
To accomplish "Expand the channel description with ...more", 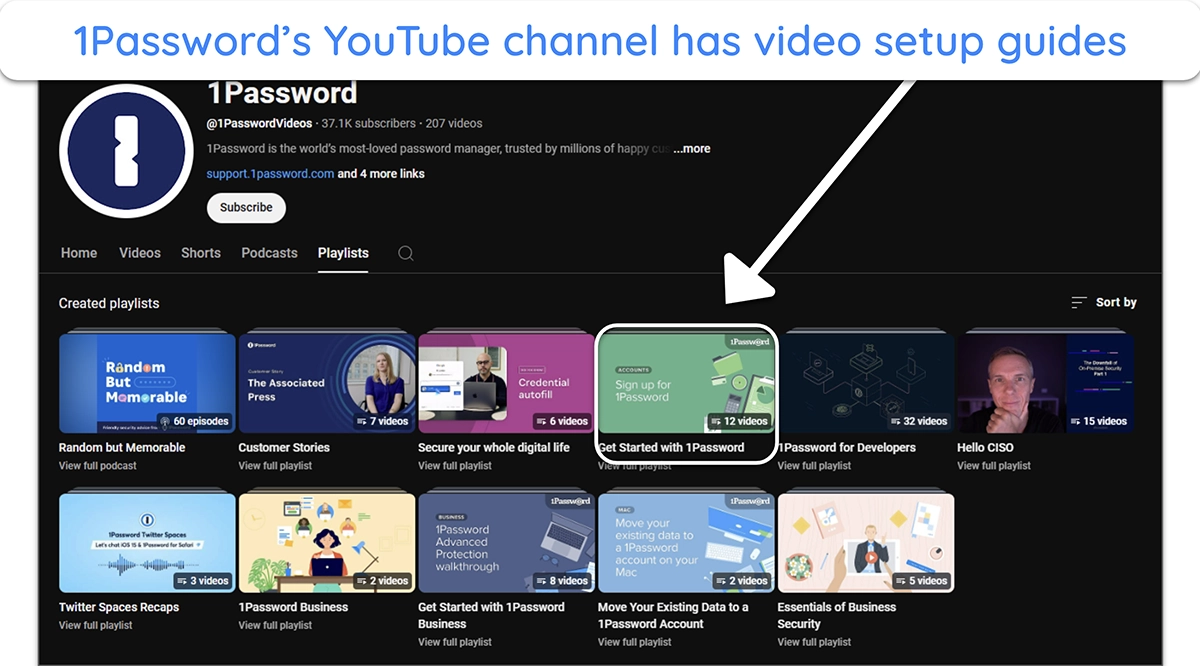I will pyautogui.click(x=692, y=149).
